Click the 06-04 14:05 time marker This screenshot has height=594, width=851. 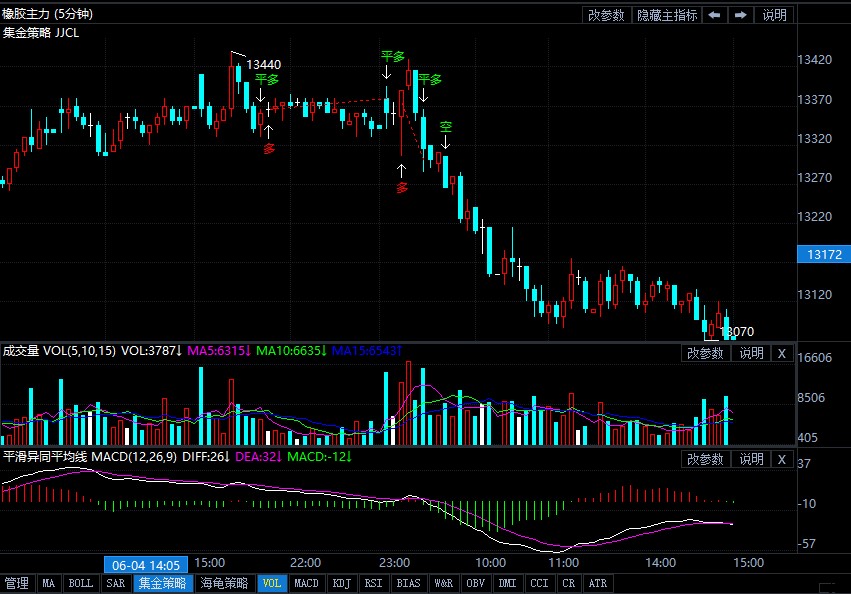coord(146,564)
